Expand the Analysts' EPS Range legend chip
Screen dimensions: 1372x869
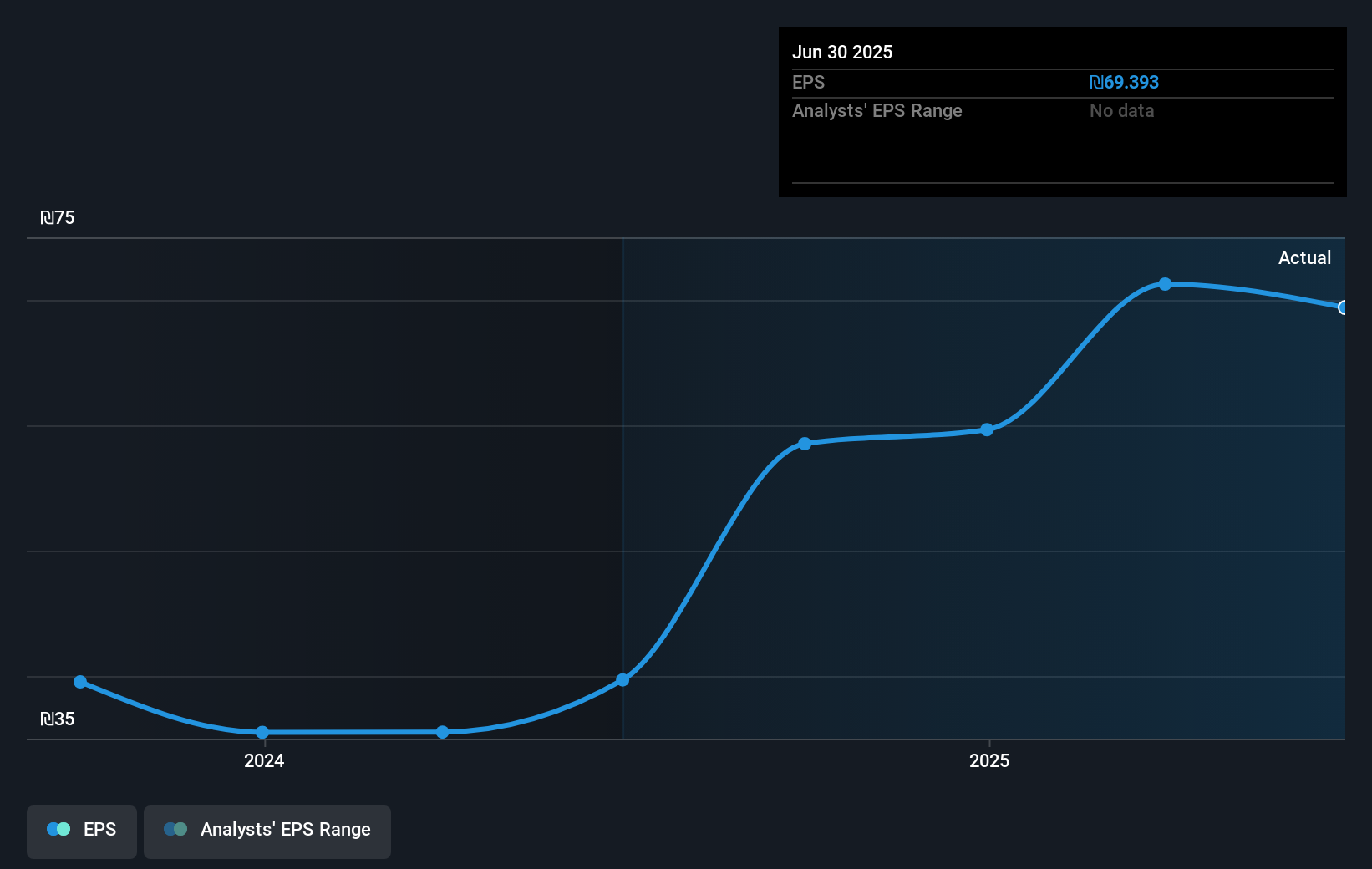coord(267,831)
